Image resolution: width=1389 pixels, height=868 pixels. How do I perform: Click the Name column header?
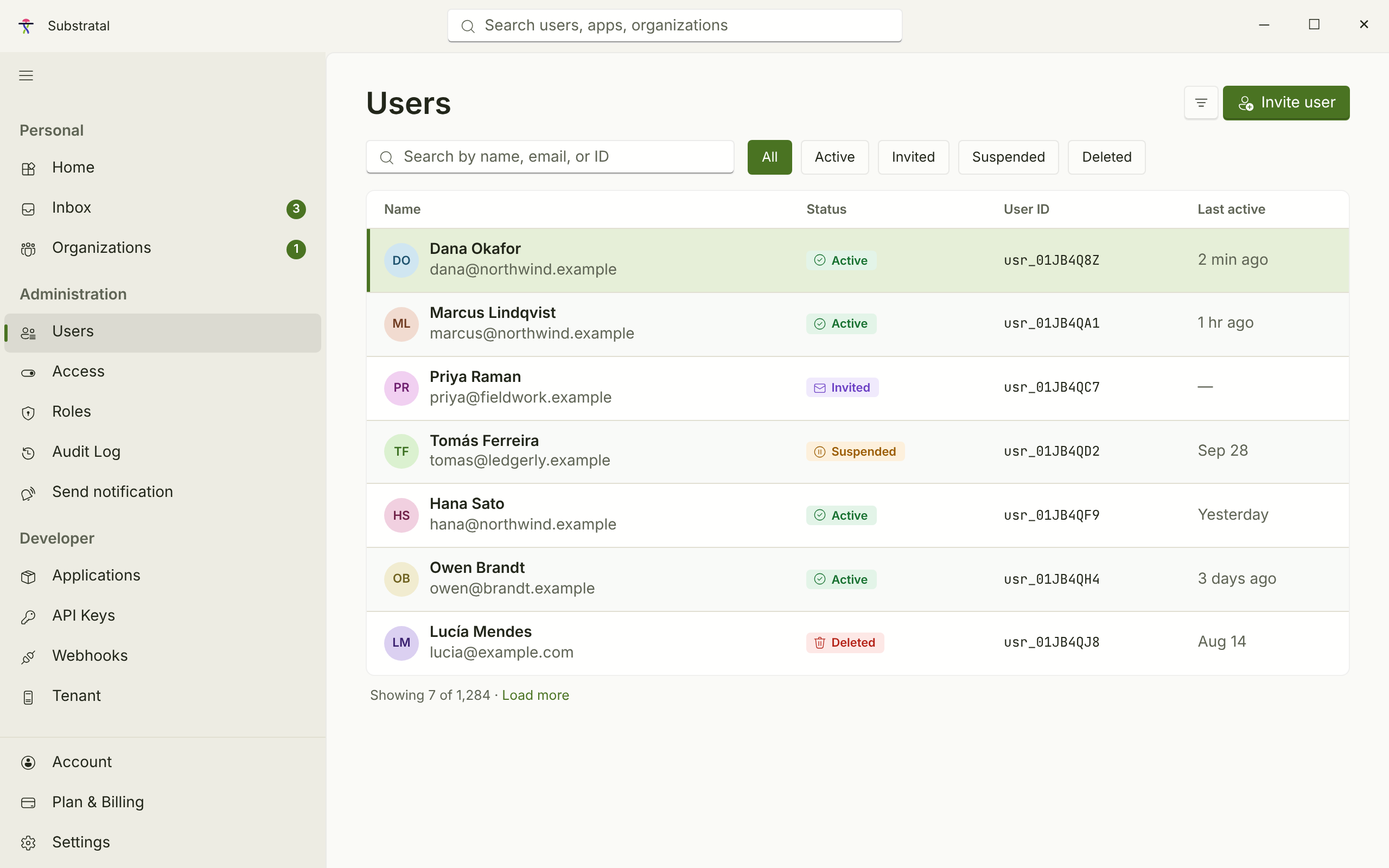[x=402, y=209]
